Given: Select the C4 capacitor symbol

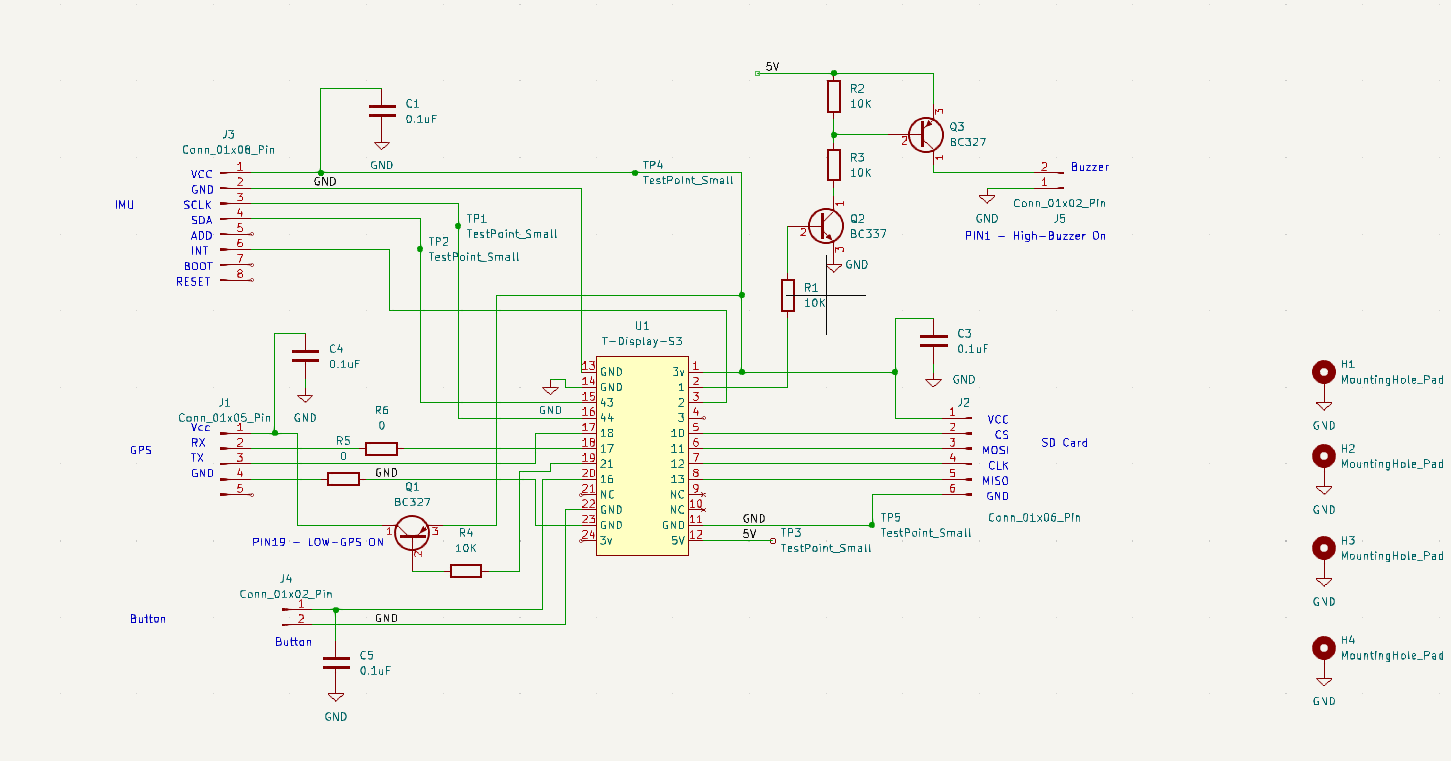Looking at the screenshot, I should point(305,356).
